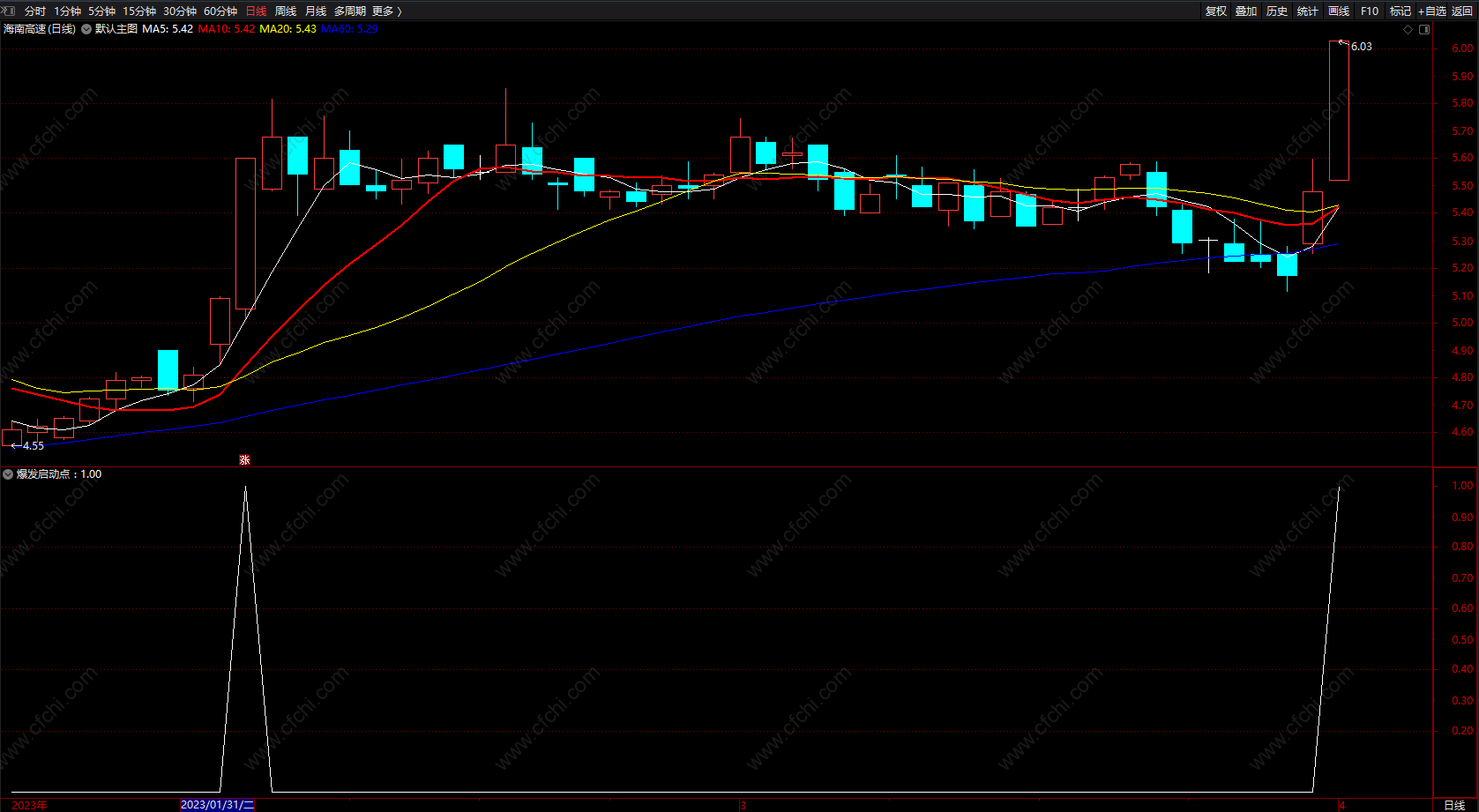Switch to 月线 monthly chart
Image resolution: width=1479 pixels, height=812 pixels.
[x=316, y=11]
